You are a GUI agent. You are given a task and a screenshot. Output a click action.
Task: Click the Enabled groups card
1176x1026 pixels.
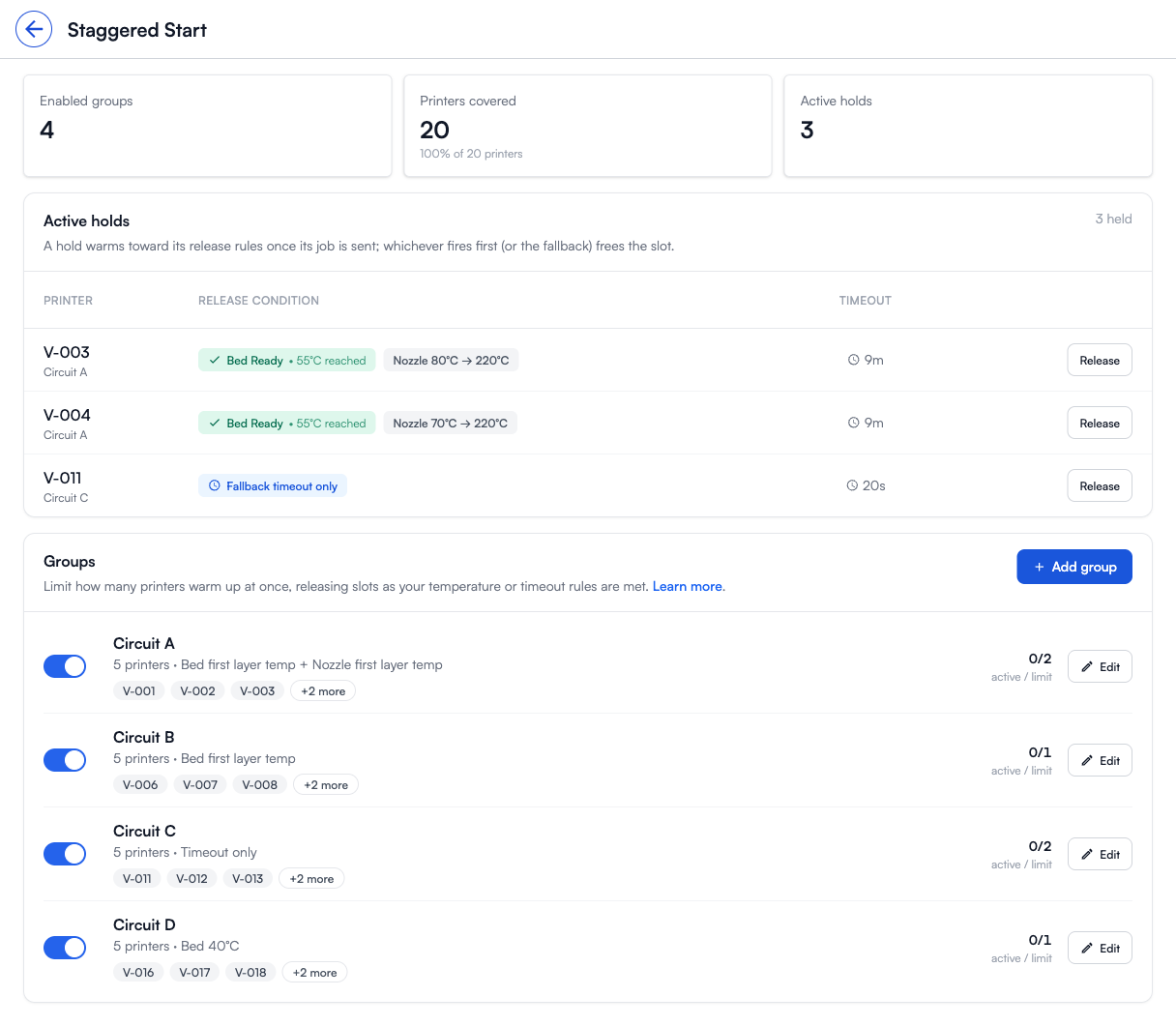(208, 126)
